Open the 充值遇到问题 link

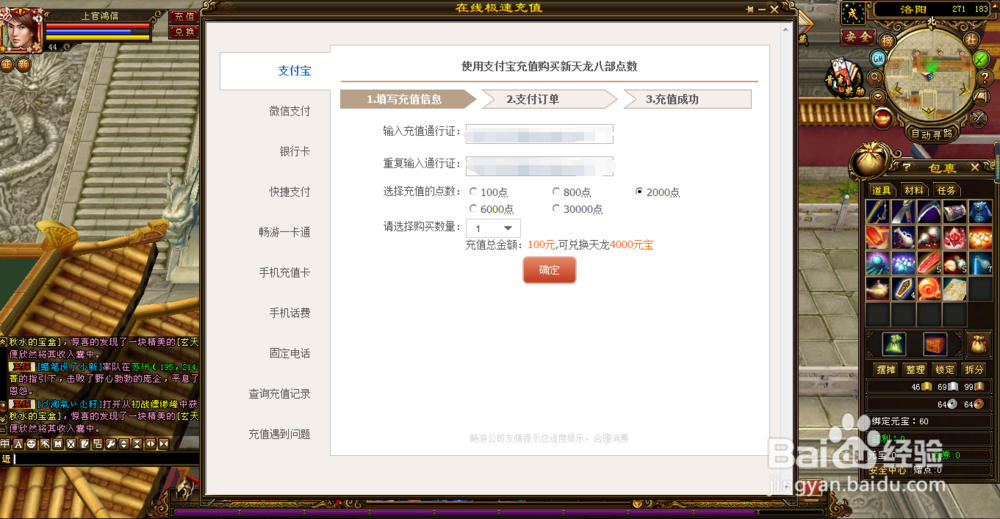[279, 434]
